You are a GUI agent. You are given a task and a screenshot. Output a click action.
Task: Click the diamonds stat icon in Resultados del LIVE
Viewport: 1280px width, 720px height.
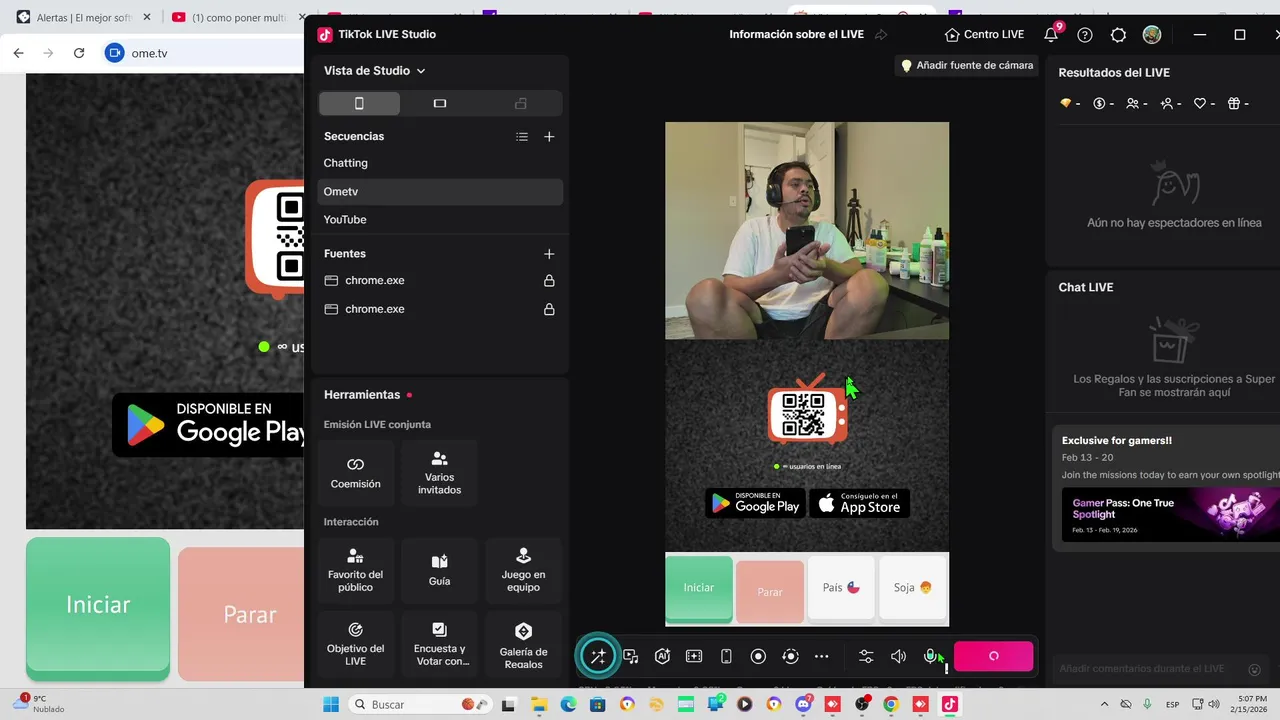point(1066,103)
